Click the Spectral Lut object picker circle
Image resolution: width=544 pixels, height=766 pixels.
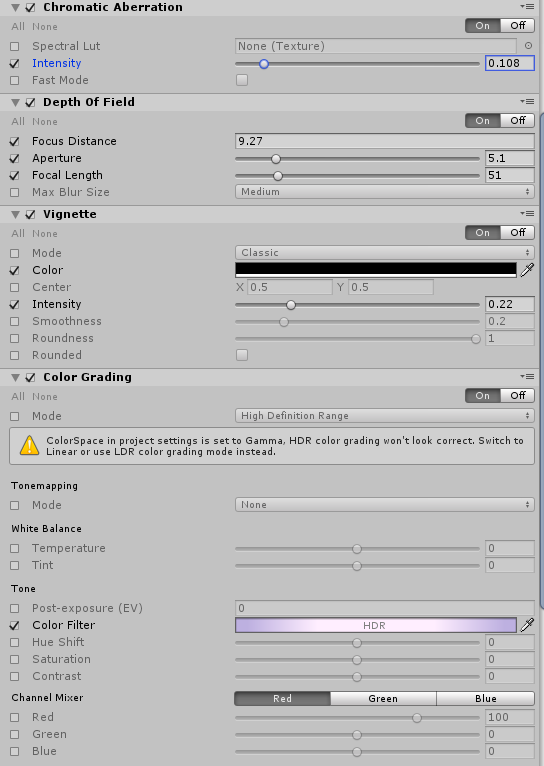tap(528, 46)
